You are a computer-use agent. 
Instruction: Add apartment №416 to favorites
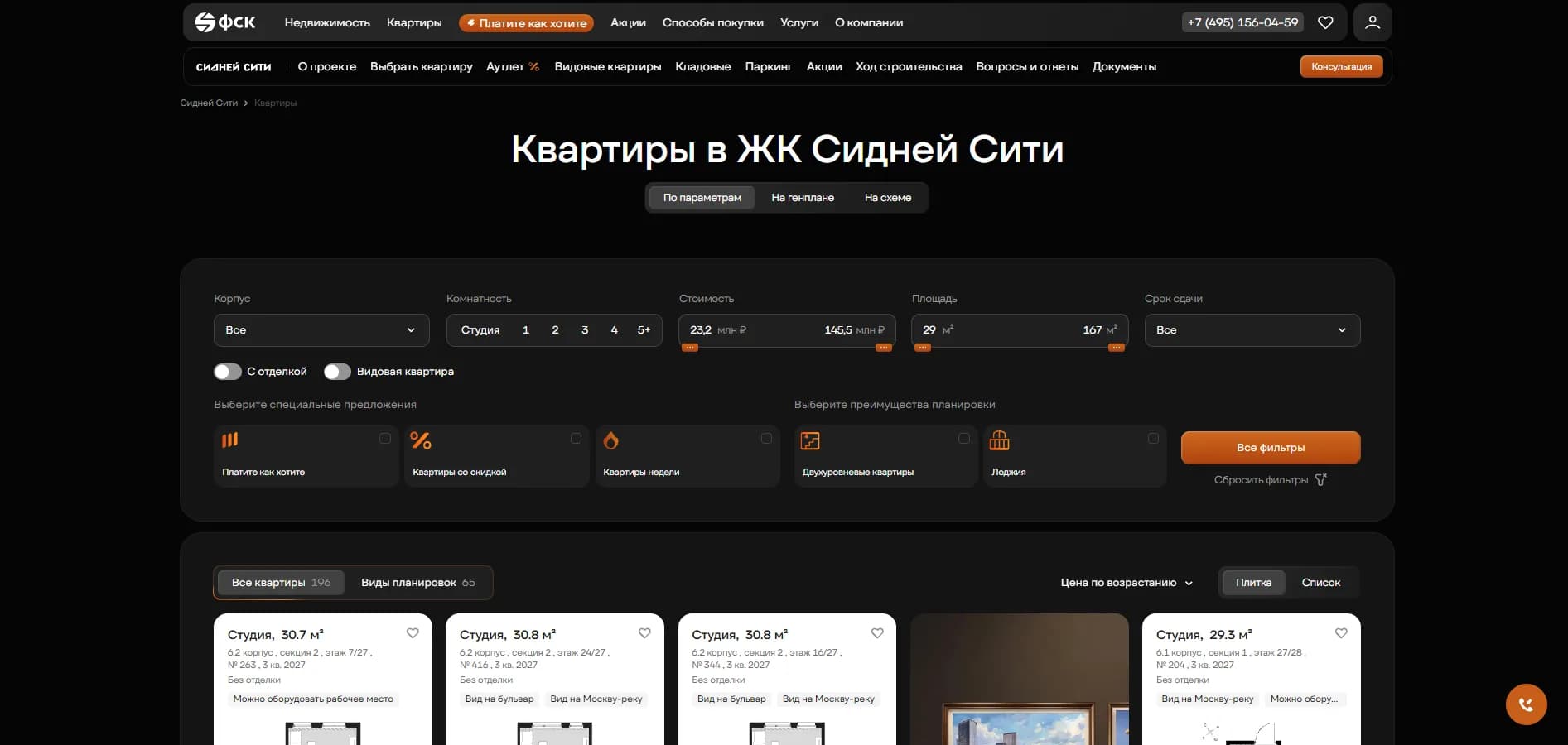coord(644,633)
